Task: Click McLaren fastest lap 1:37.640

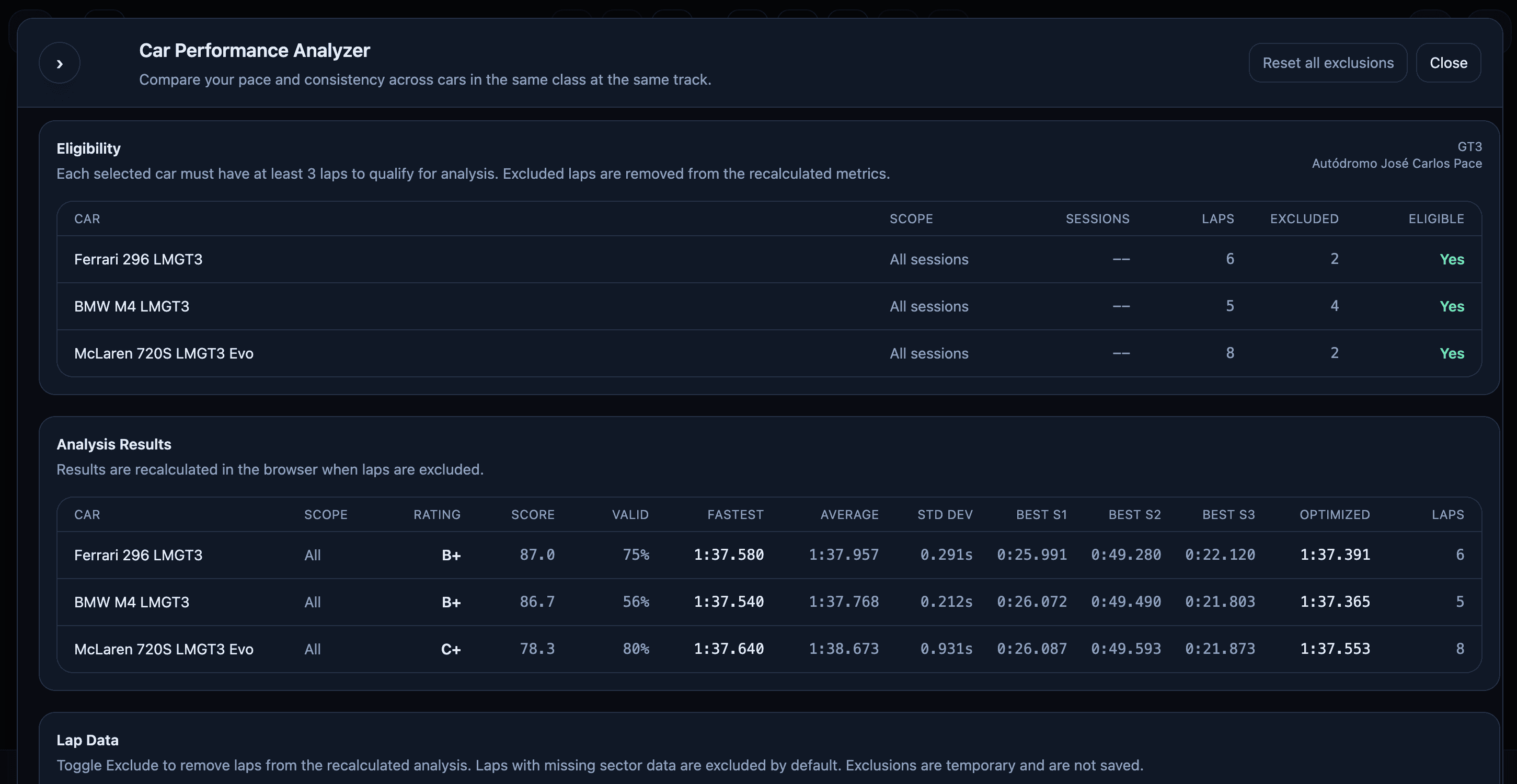Action: 729,649
